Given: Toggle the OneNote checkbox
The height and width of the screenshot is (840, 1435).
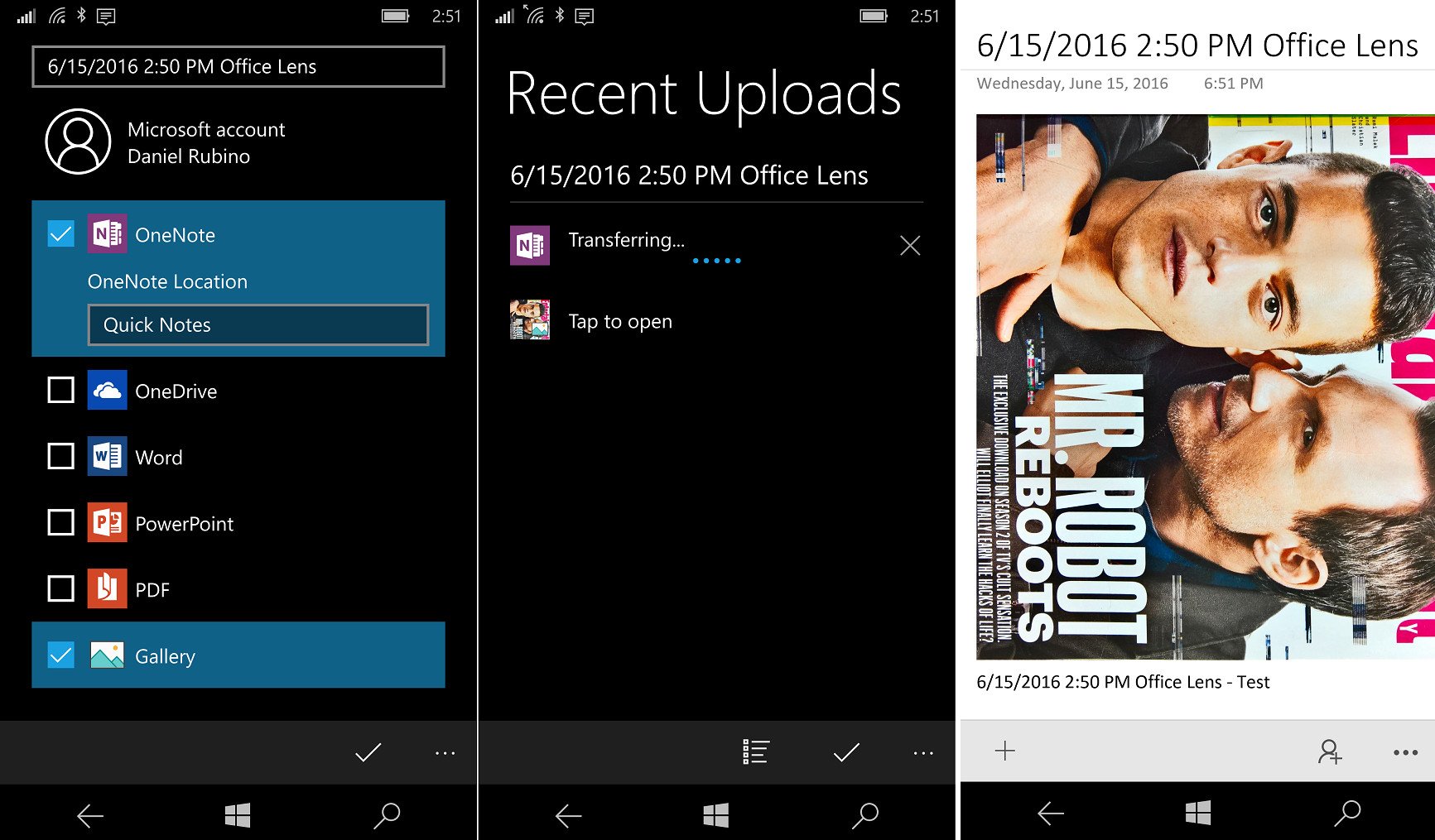Looking at the screenshot, I should pos(61,234).
